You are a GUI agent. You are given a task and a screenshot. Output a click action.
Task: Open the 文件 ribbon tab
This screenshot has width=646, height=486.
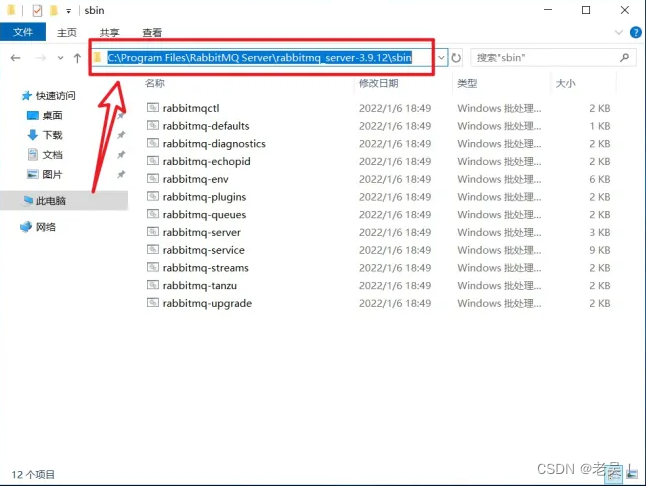click(x=23, y=32)
